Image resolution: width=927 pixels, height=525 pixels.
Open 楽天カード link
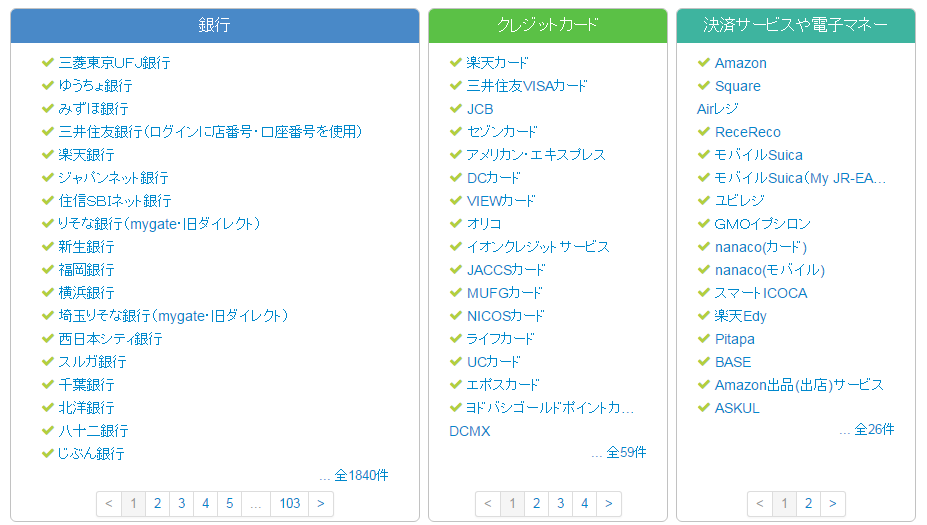[x=497, y=63]
